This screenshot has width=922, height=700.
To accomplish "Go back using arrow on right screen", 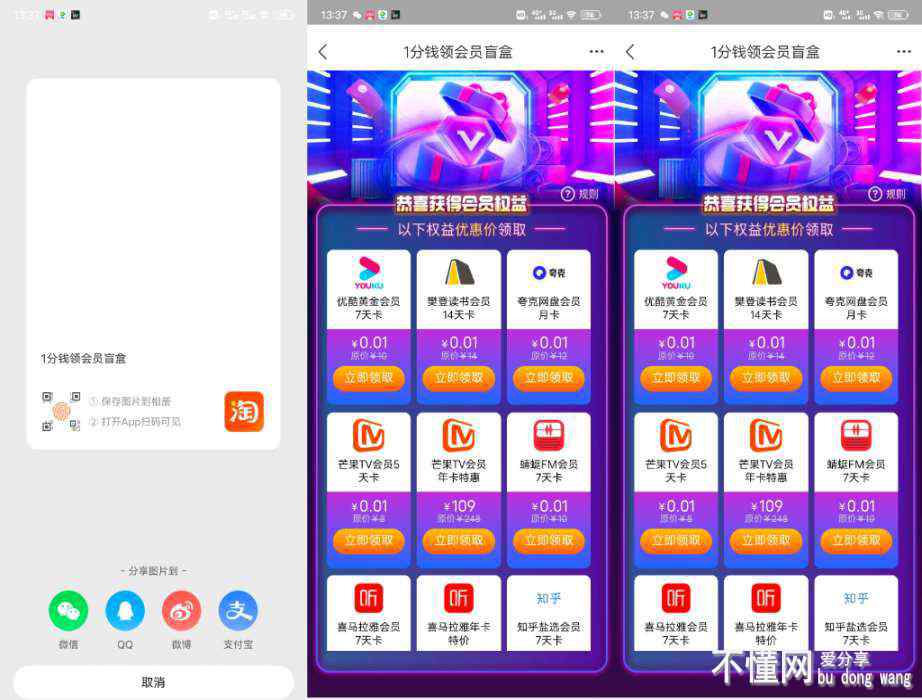I will 630,52.
